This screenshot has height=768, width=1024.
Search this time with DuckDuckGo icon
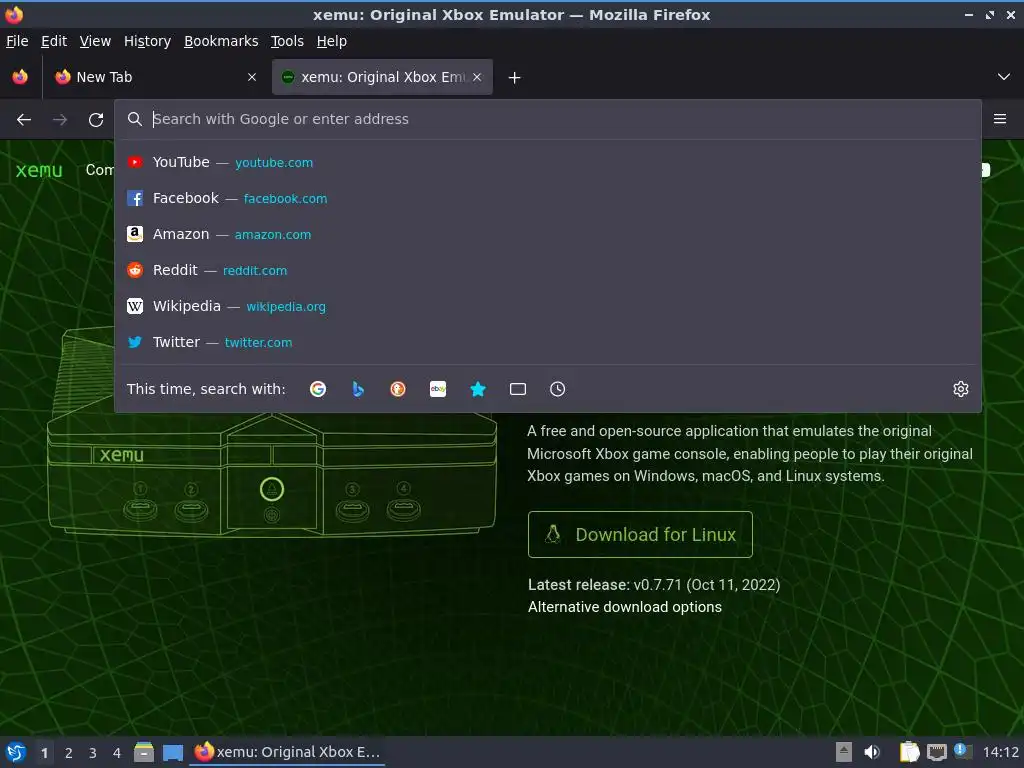398,389
